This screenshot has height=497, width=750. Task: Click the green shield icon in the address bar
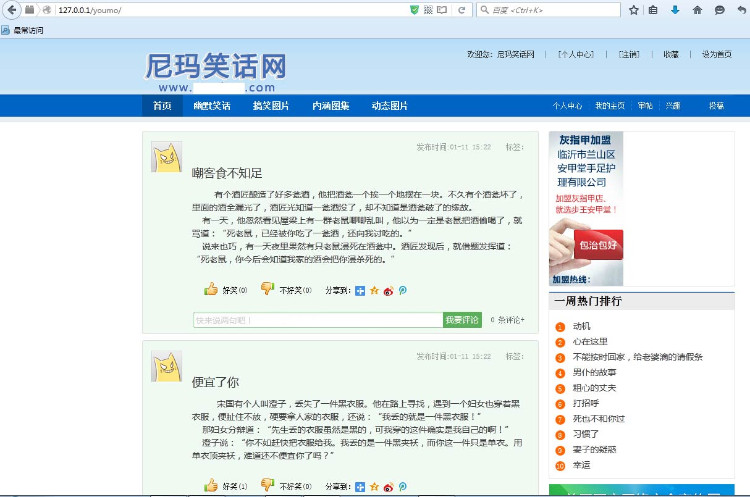[415, 10]
